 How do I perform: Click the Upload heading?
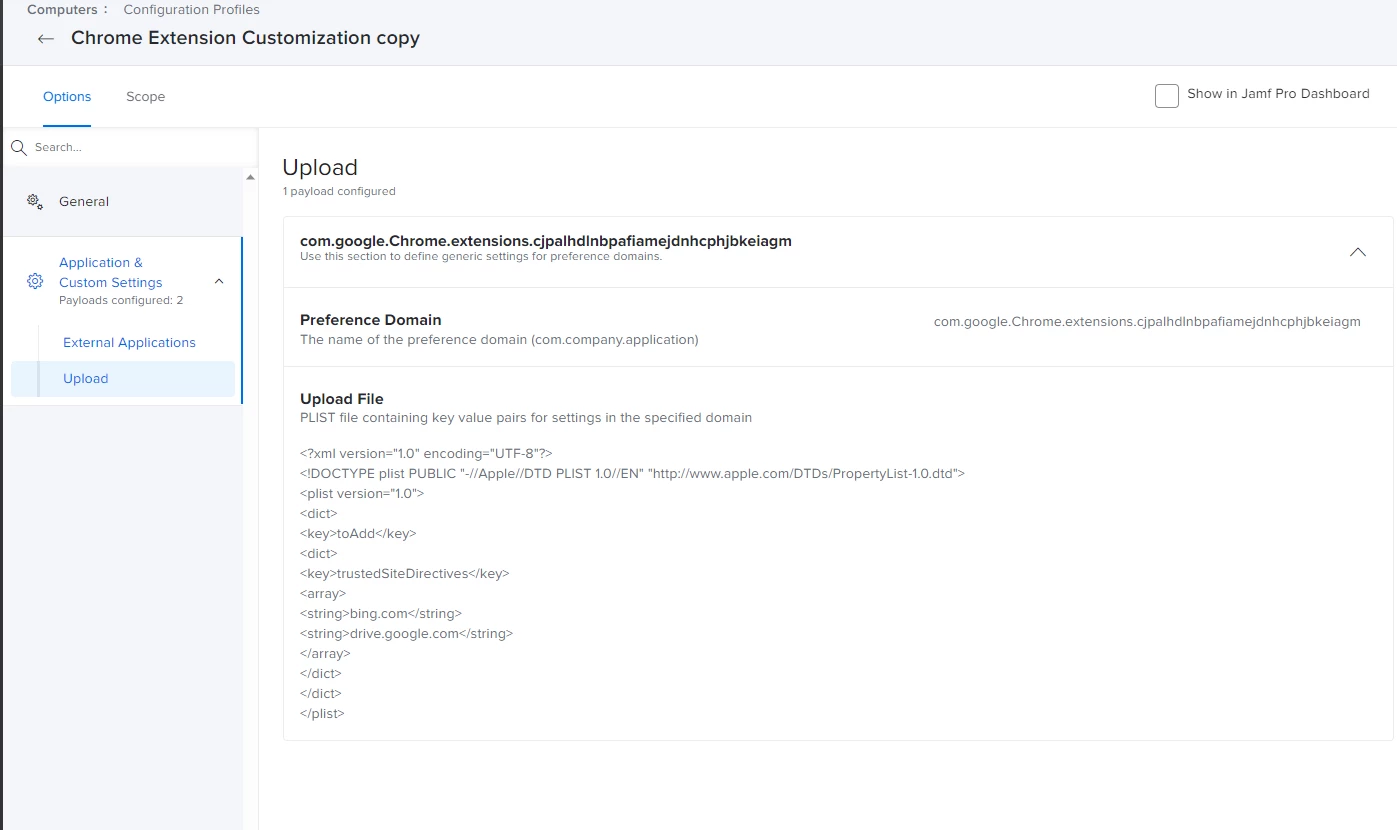click(x=320, y=167)
